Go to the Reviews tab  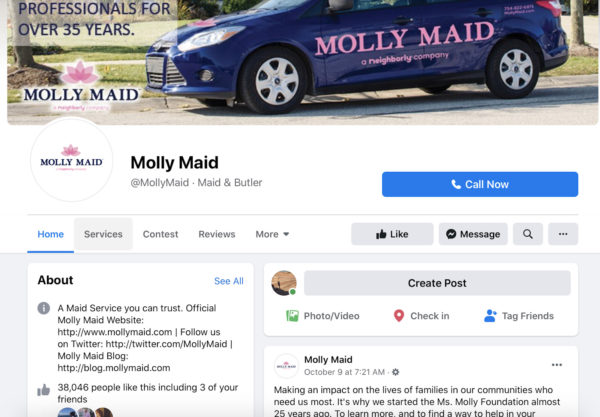pos(217,234)
